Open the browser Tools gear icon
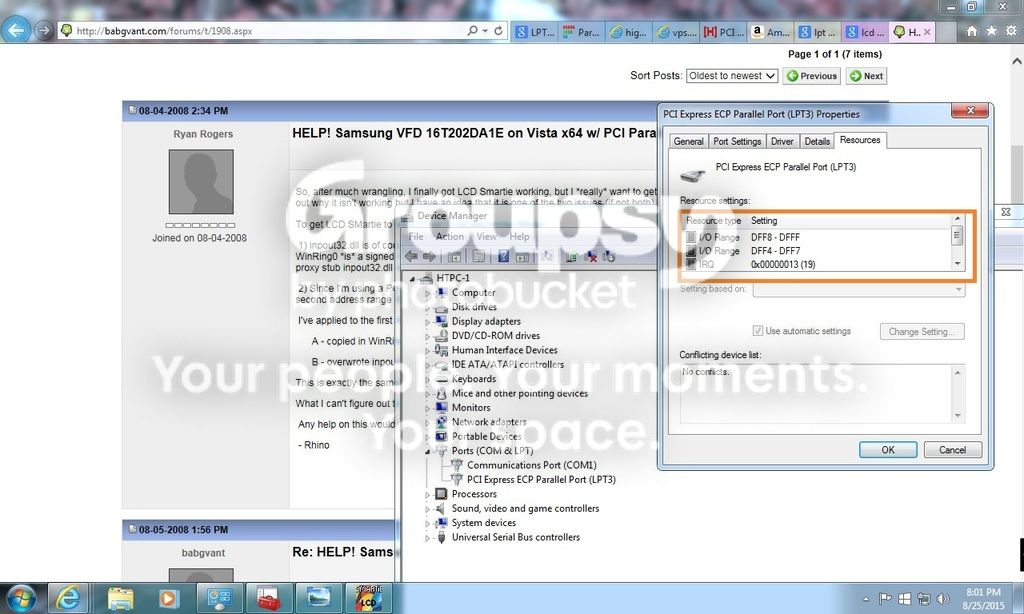This screenshot has width=1024, height=614. tap(1011, 31)
